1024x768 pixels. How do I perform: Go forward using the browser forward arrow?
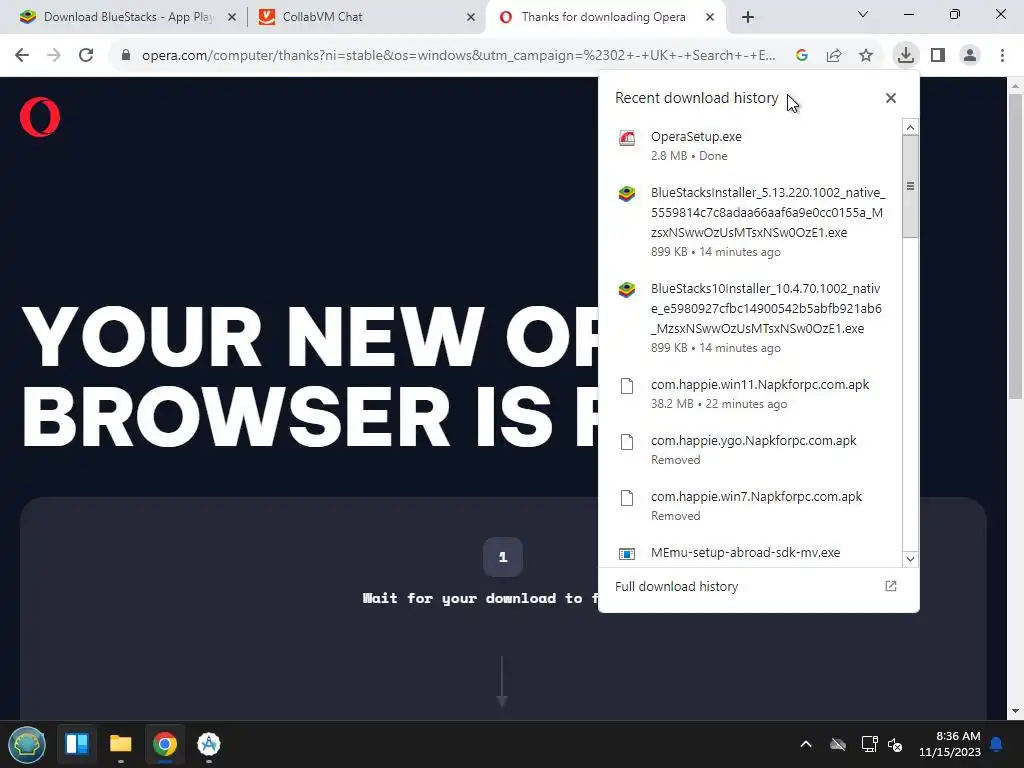(54, 56)
